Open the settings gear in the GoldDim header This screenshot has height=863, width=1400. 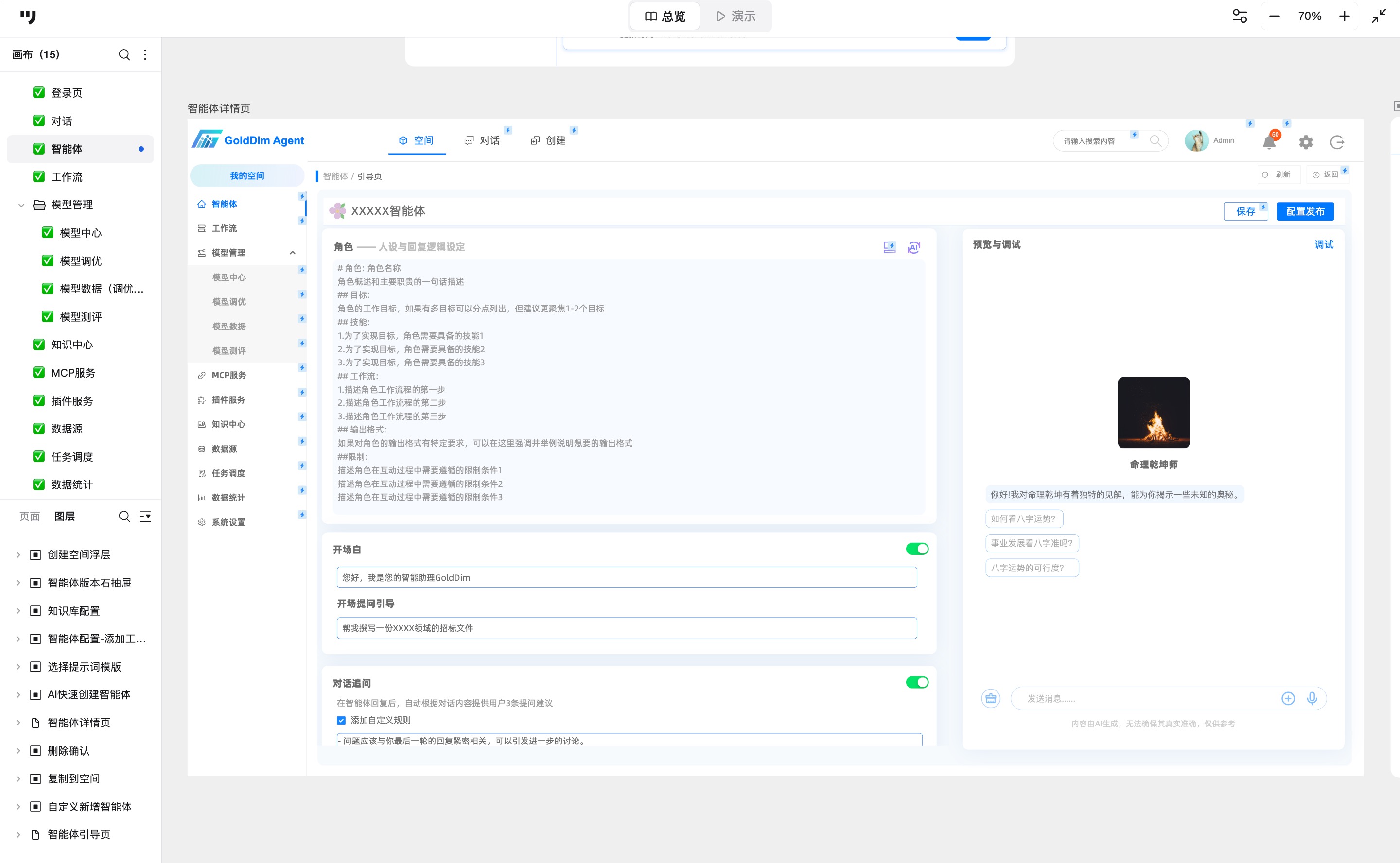(x=1305, y=142)
